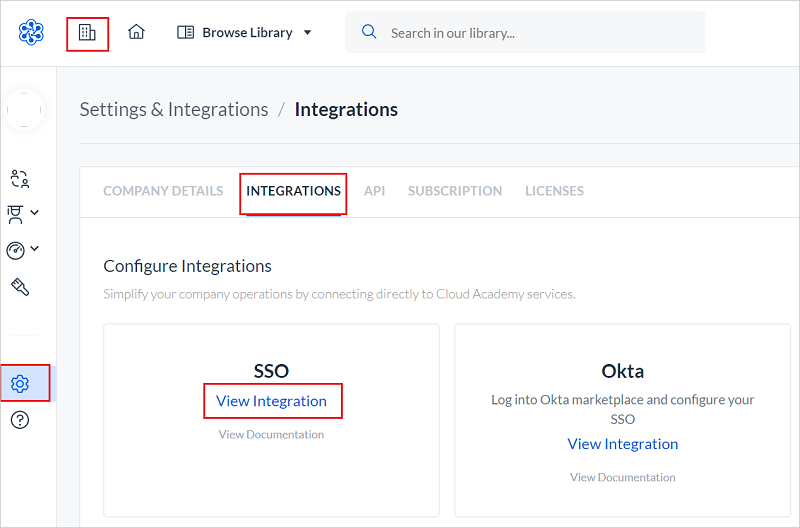800x528 pixels.
Task: Open the settings gear in the sidebar
Action: click(x=20, y=384)
